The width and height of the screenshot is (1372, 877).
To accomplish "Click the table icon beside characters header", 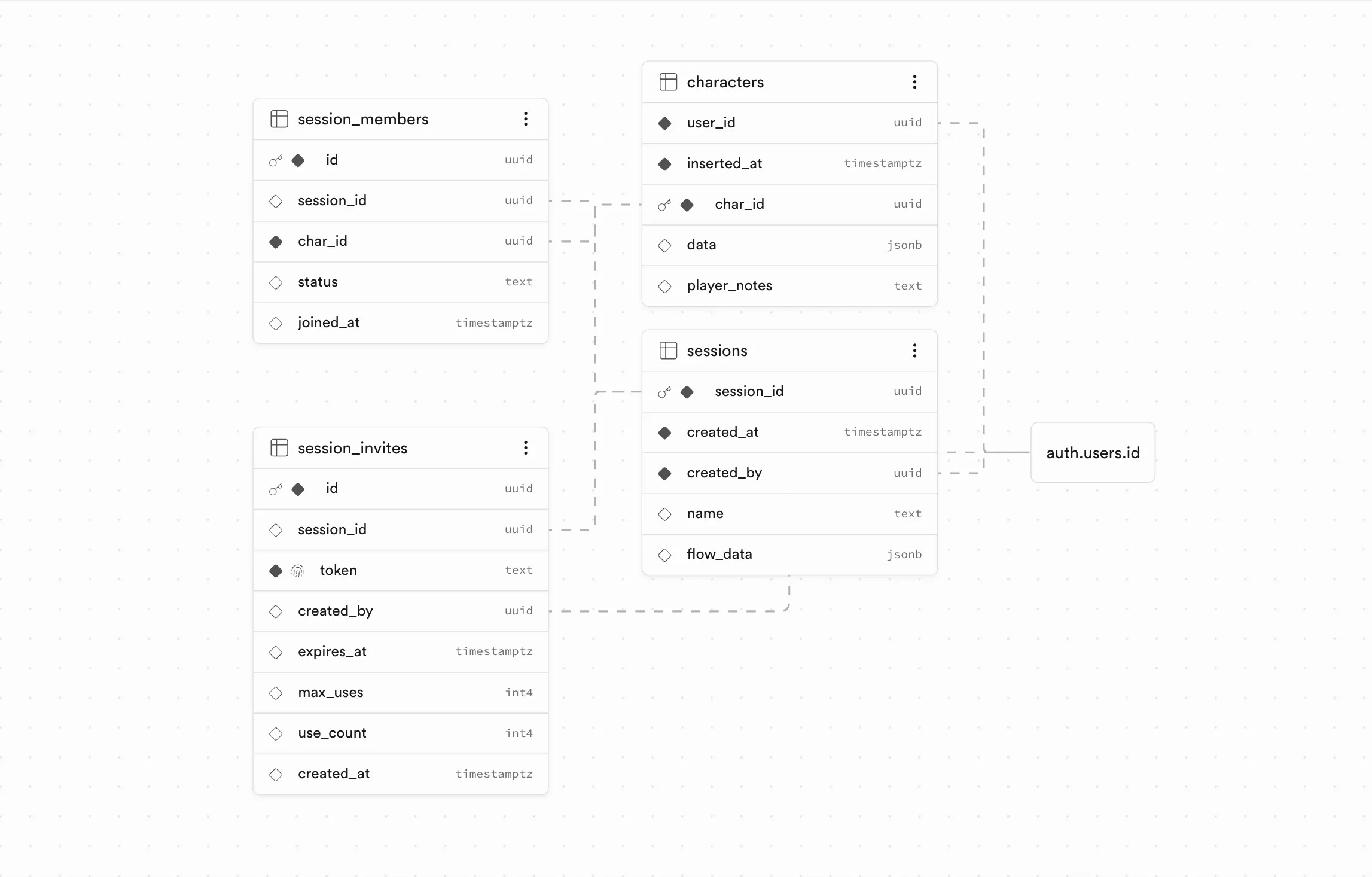I will (x=668, y=81).
